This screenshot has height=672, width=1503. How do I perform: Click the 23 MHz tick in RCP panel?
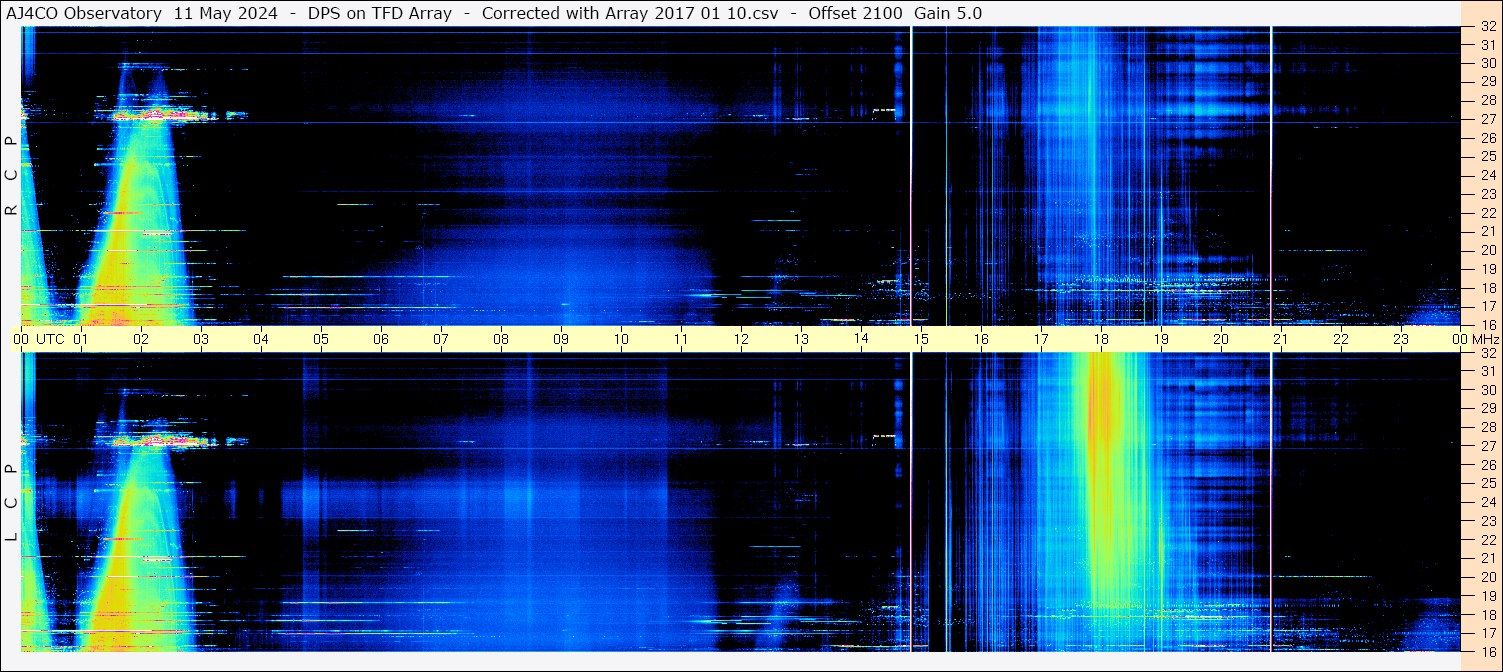(1487, 194)
